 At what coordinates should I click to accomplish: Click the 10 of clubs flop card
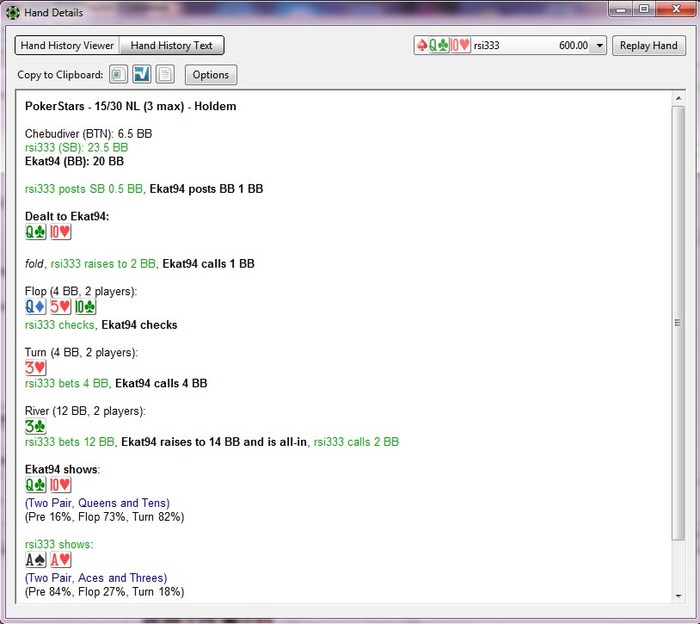click(x=85, y=307)
